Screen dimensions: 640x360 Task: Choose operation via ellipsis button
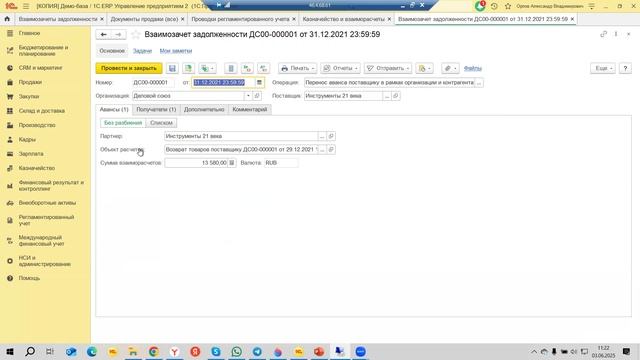479,82
